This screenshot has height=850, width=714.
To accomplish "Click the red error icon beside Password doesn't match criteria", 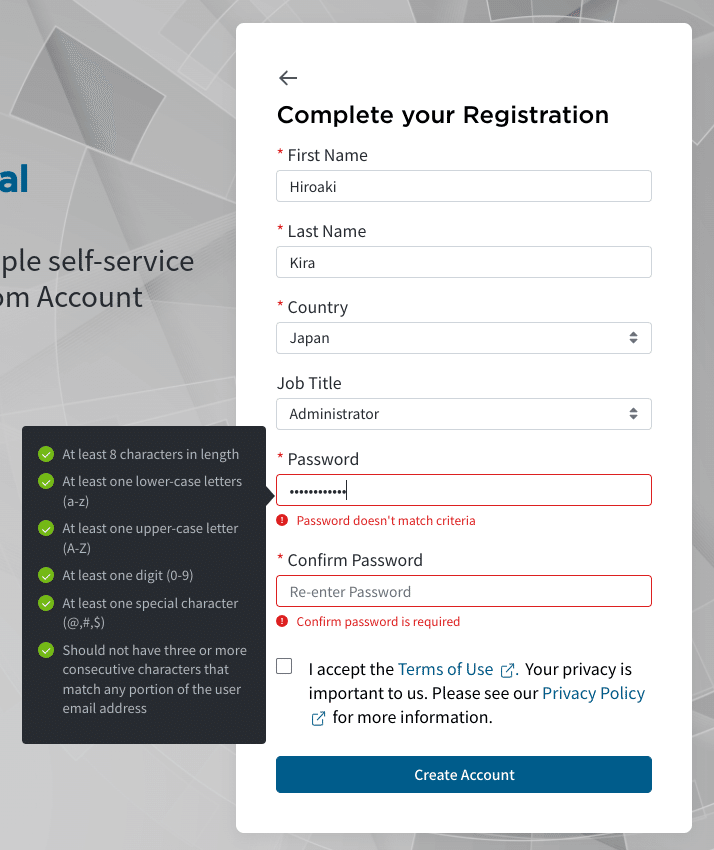I will pyautogui.click(x=282, y=520).
